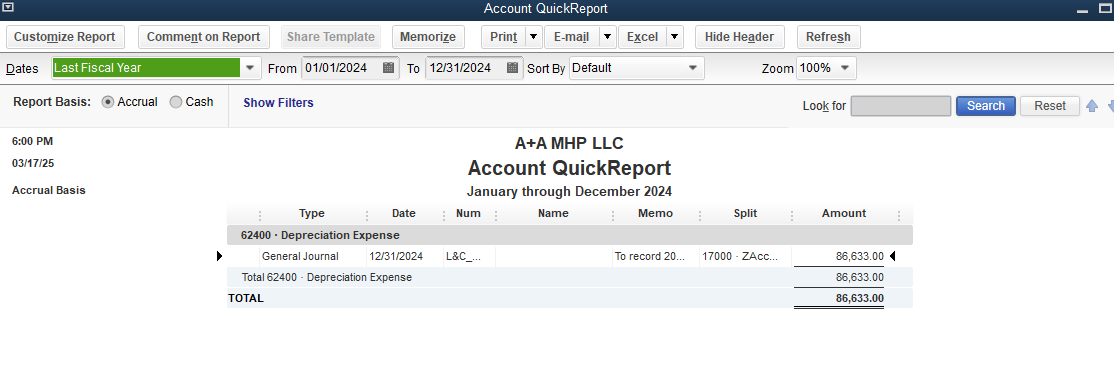Minimize the Account QuickReport window
This screenshot has height=385, width=1114.
tap(1083, 11)
